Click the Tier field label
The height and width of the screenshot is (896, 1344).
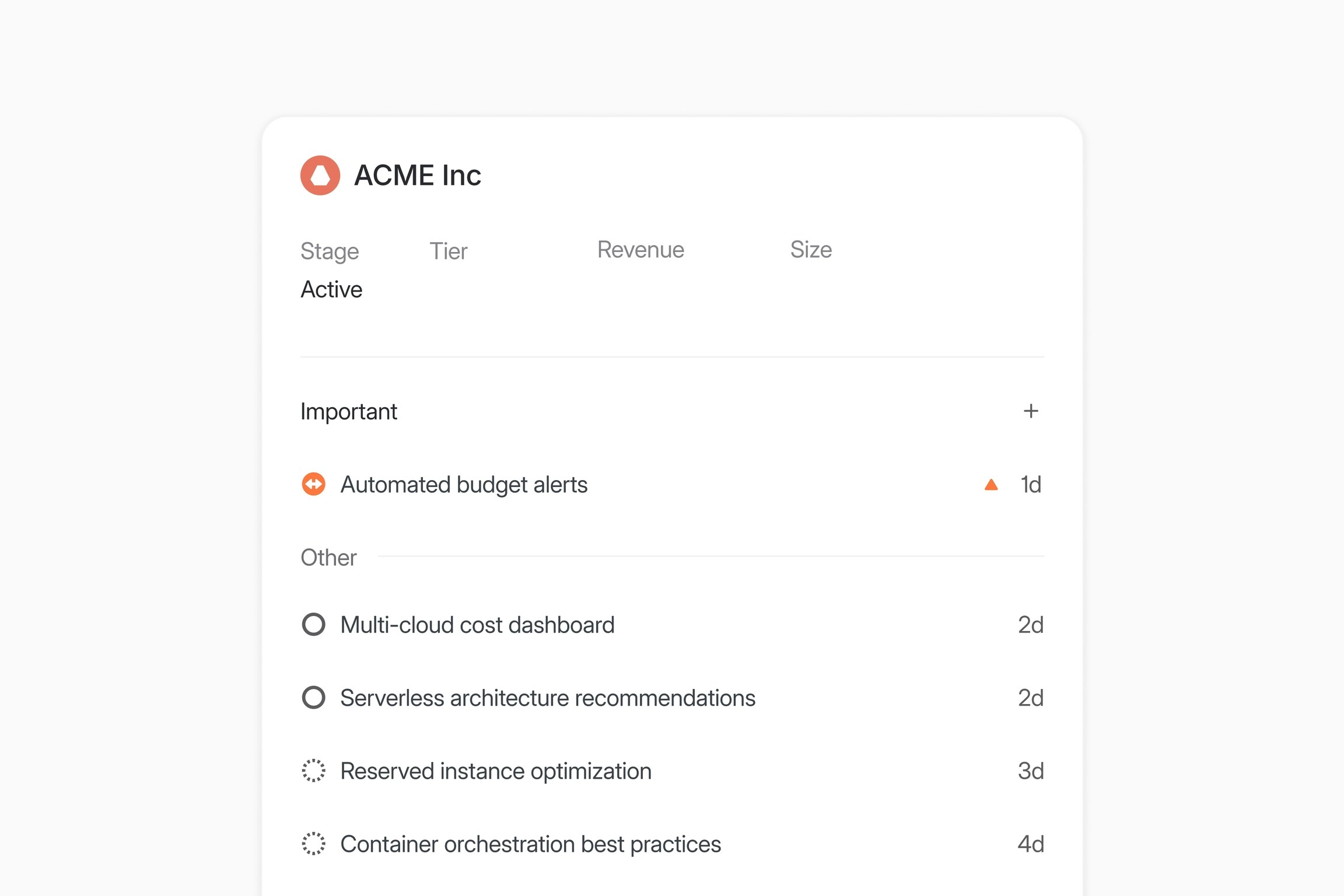click(x=448, y=251)
